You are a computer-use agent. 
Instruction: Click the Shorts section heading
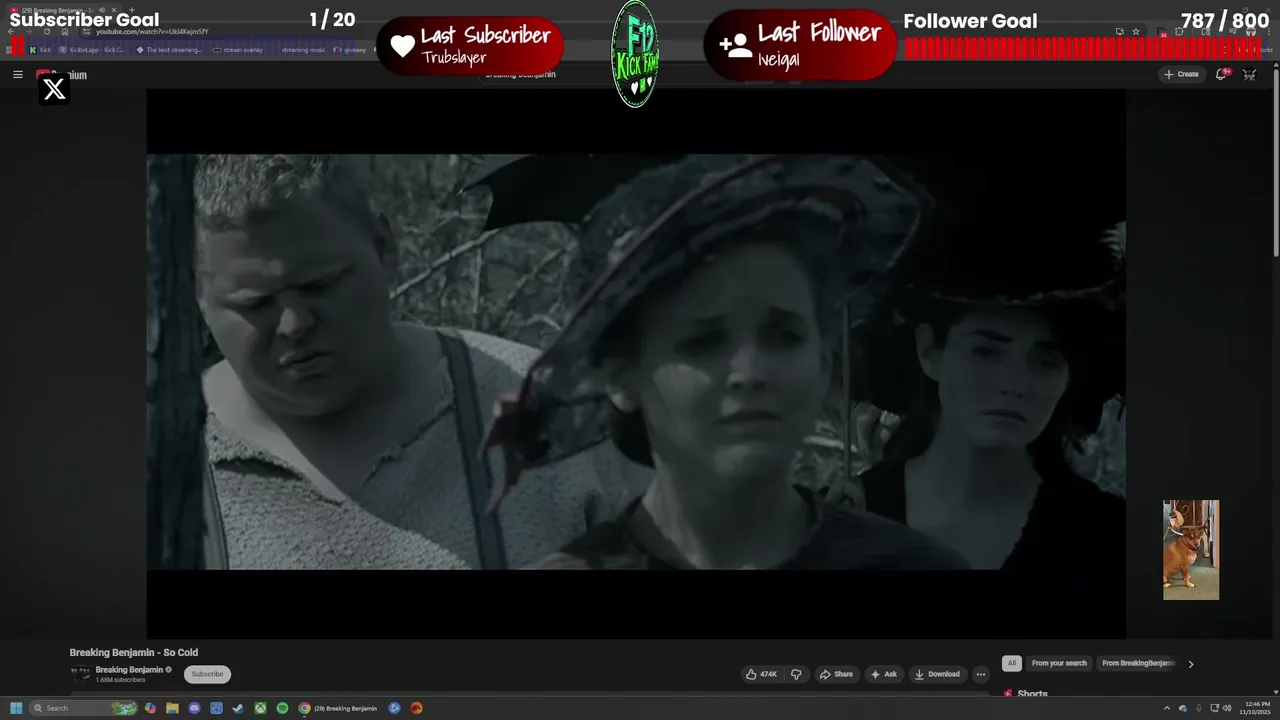[x=1032, y=693]
